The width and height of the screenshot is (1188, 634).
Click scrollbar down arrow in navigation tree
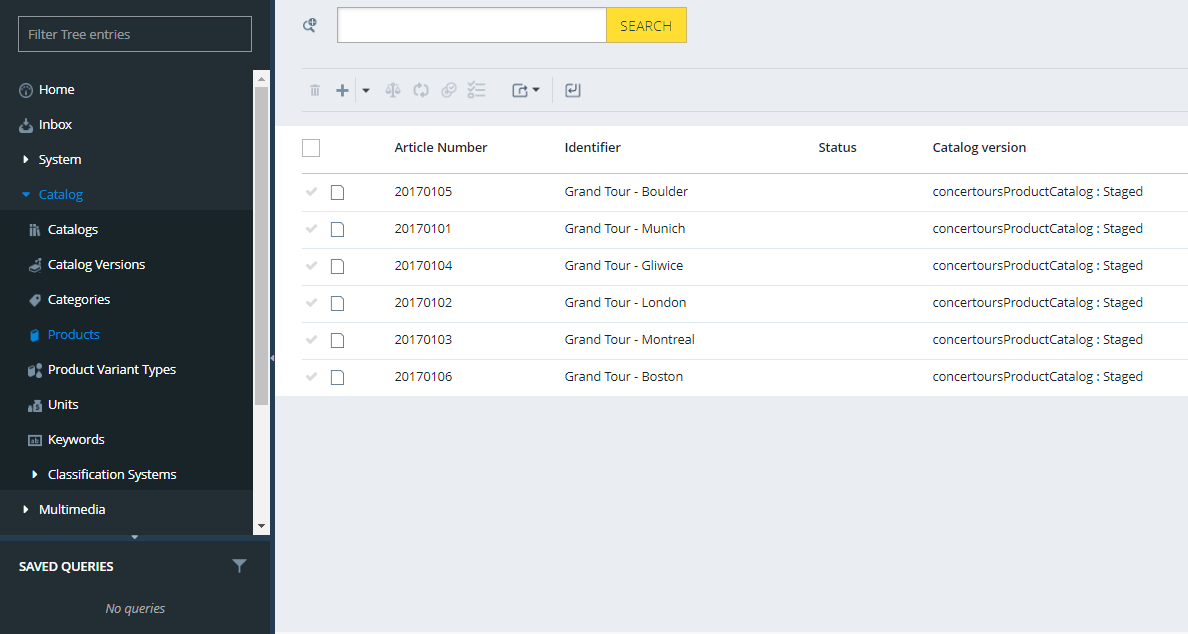click(x=261, y=526)
